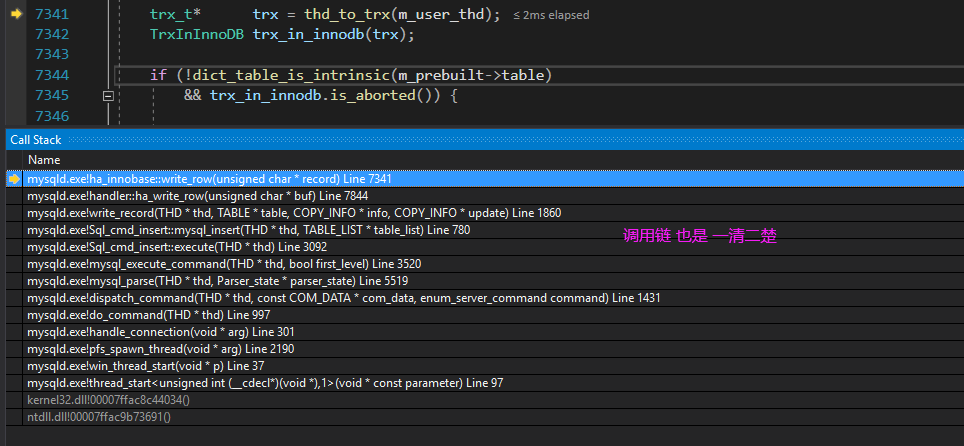The height and width of the screenshot is (446, 964).
Task: Click the Name column header
Action: pos(44,160)
